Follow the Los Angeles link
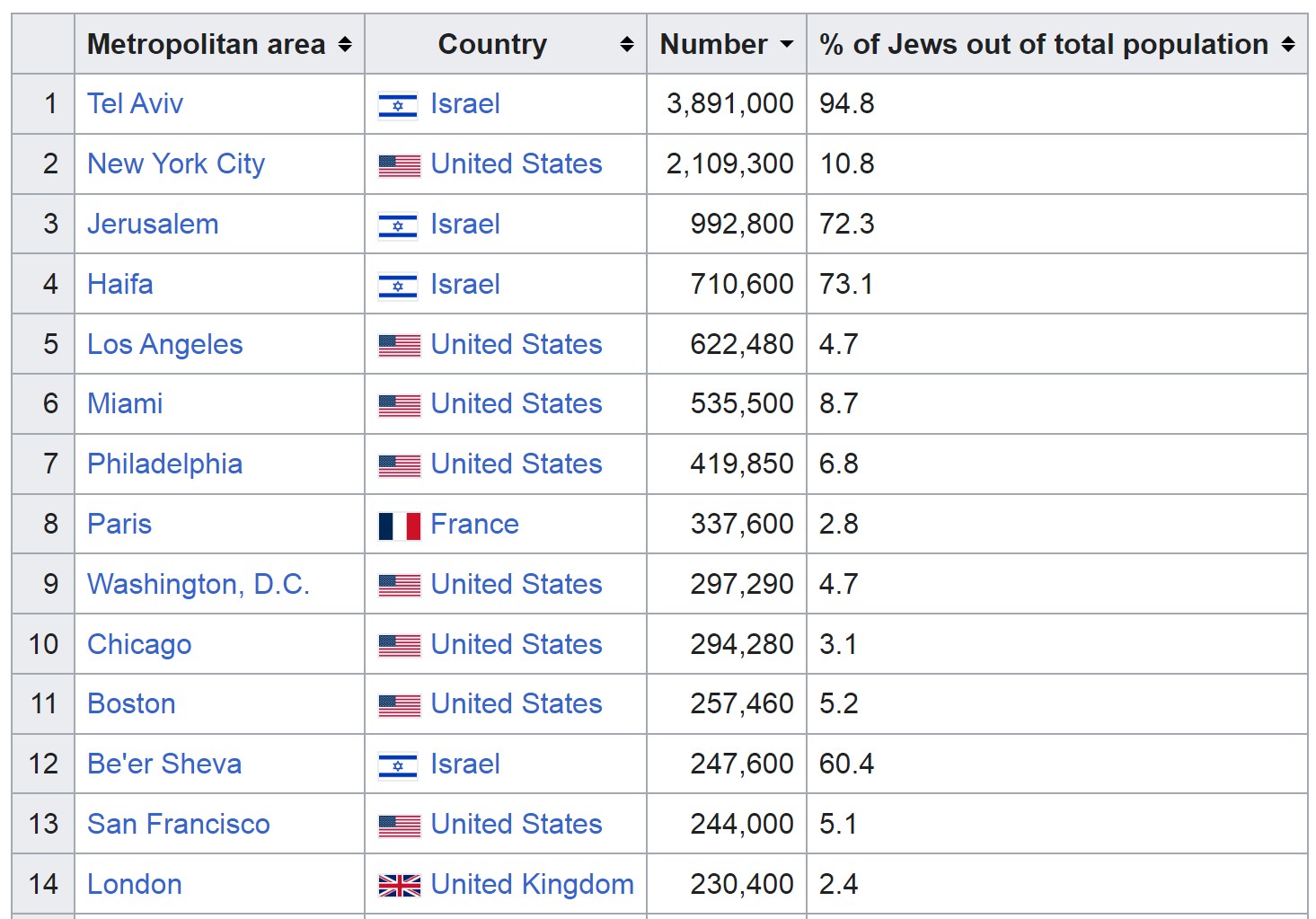Screen dimensions: 1316x919 click(165, 344)
